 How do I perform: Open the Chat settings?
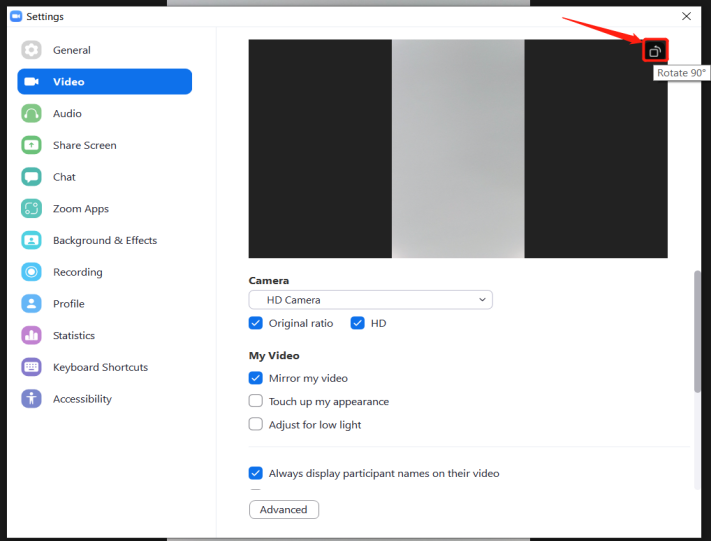[x=104, y=177]
